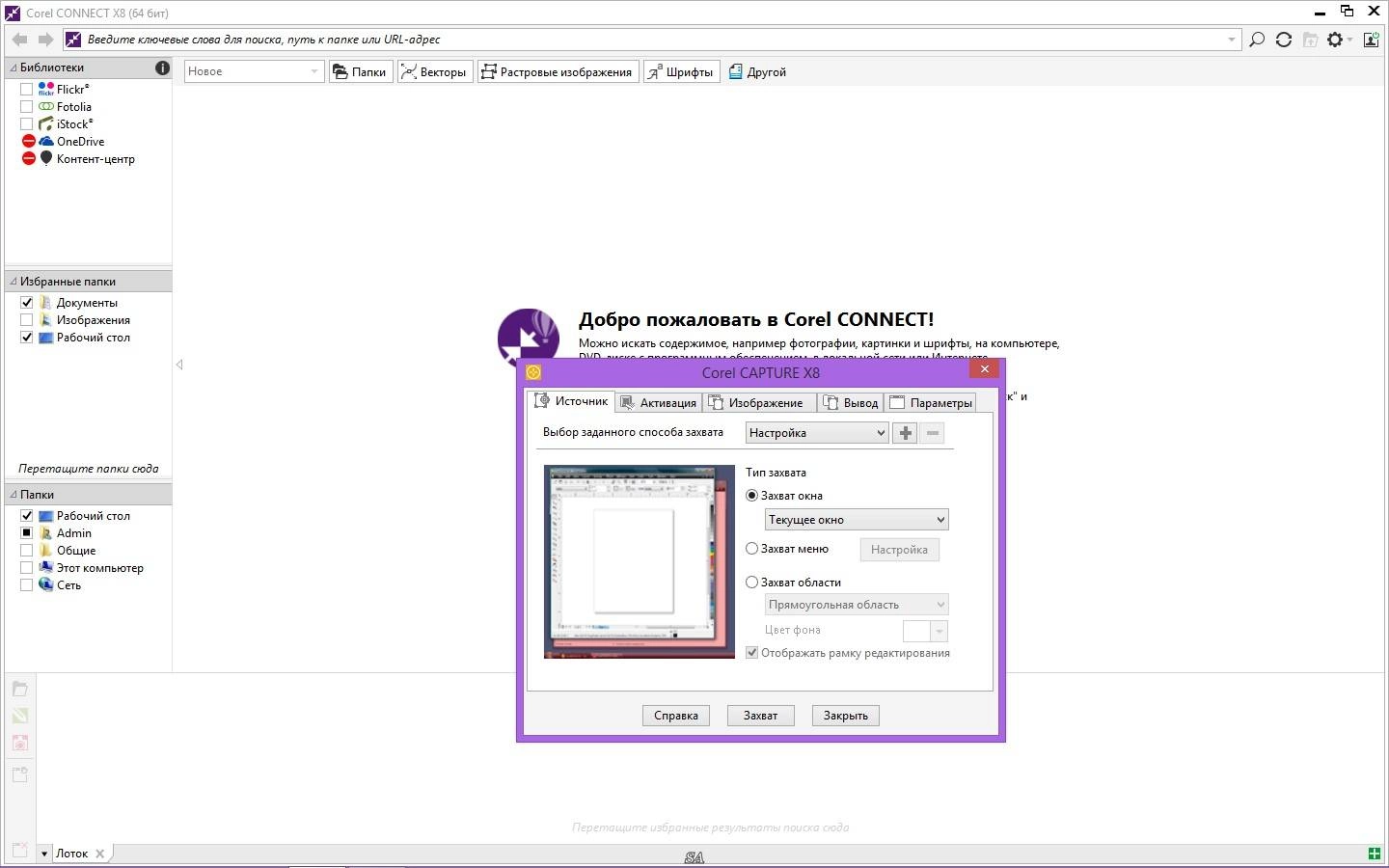Image resolution: width=1389 pixels, height=868 pixels.
Task: Collapse the left panel with the arrow handle
Action: pos(179,365)
